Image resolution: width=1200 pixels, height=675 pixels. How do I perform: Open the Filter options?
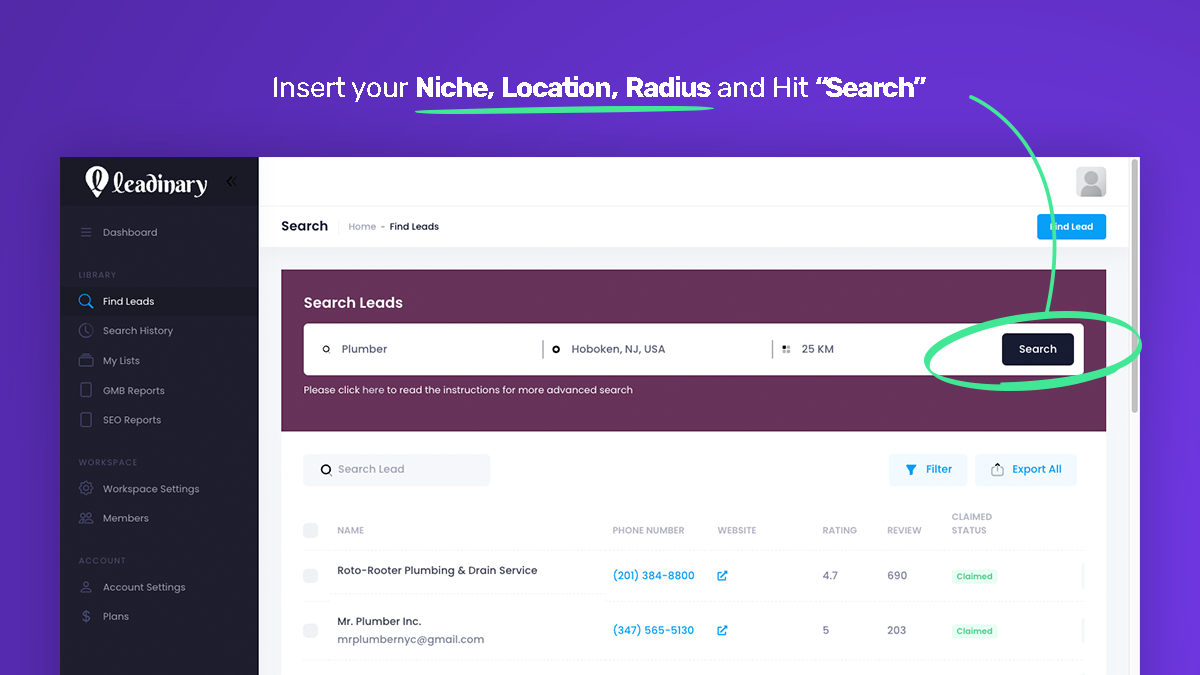tap(928, 470)
